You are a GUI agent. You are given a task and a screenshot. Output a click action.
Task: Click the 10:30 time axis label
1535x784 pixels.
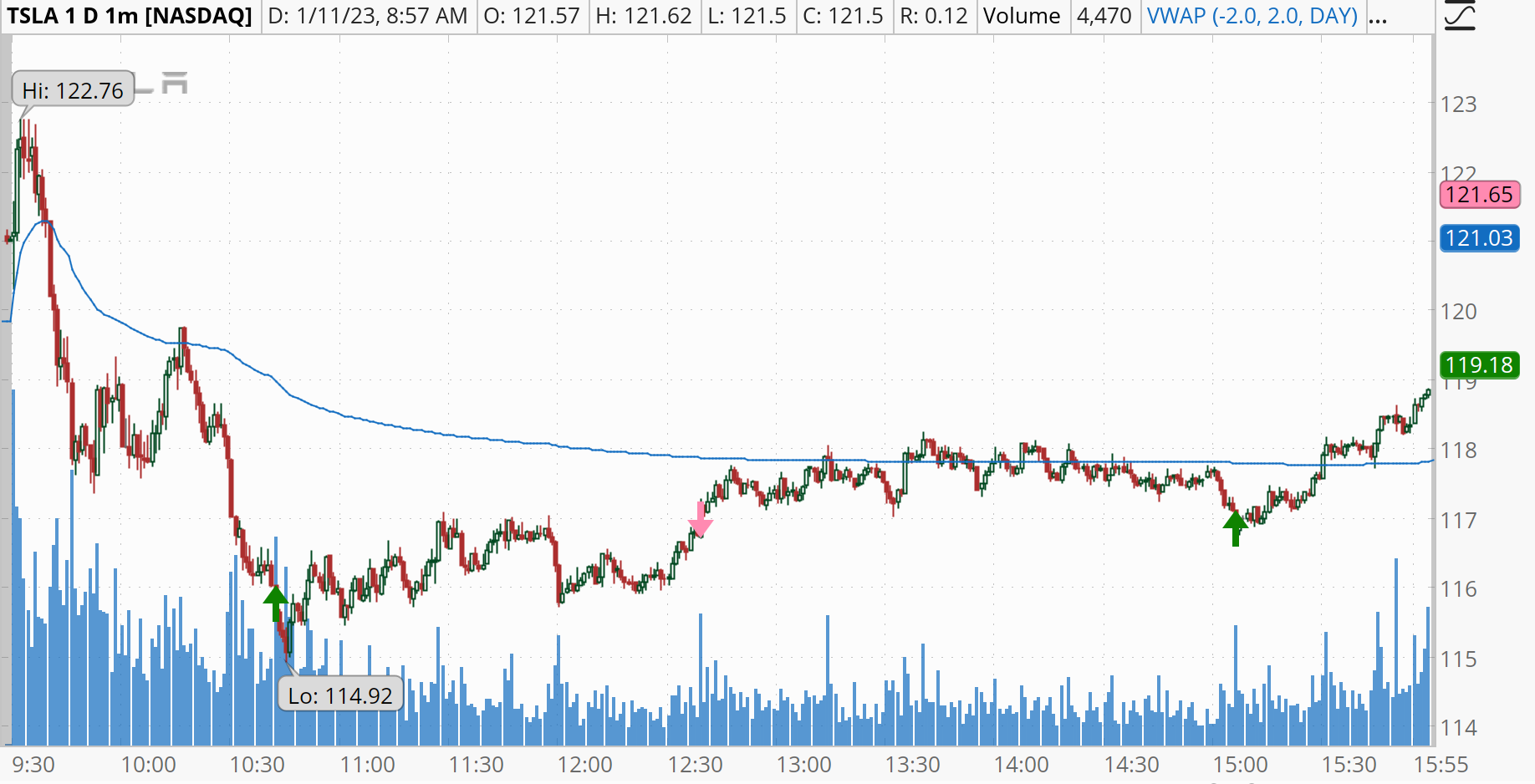(x=258, y=765)
